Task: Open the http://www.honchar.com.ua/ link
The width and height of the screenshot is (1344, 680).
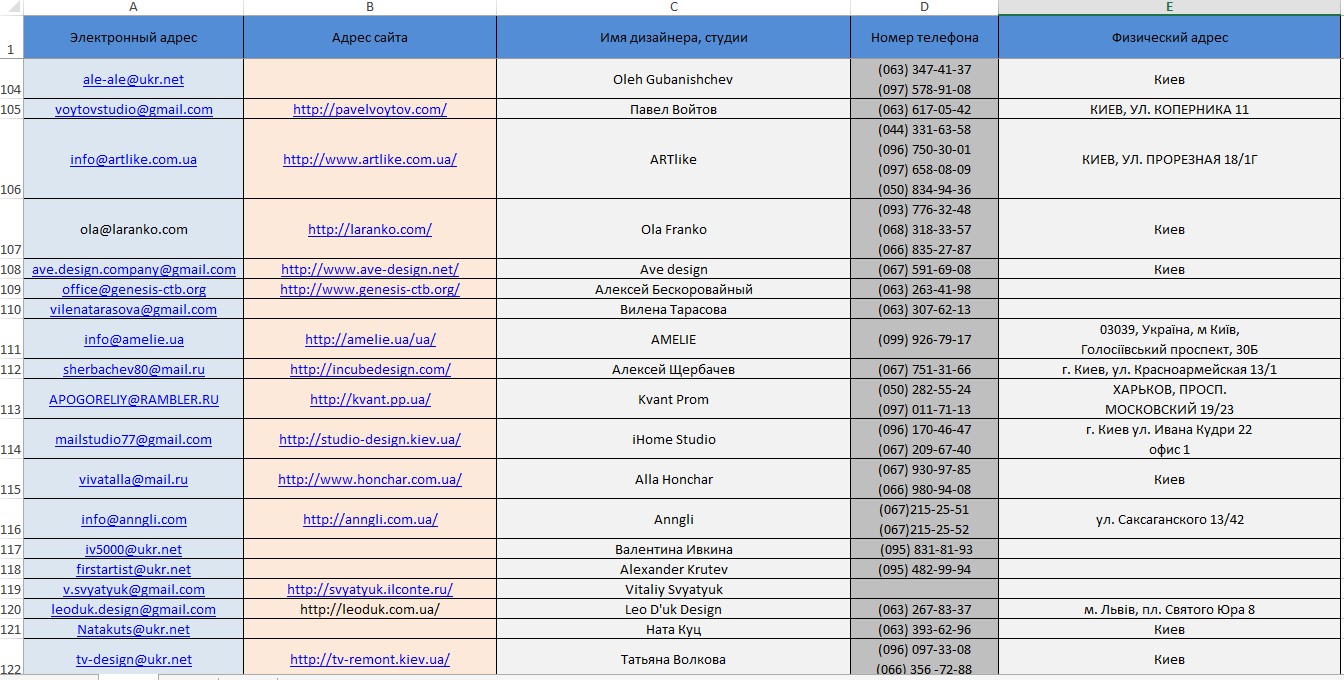Action: point(370,480)
